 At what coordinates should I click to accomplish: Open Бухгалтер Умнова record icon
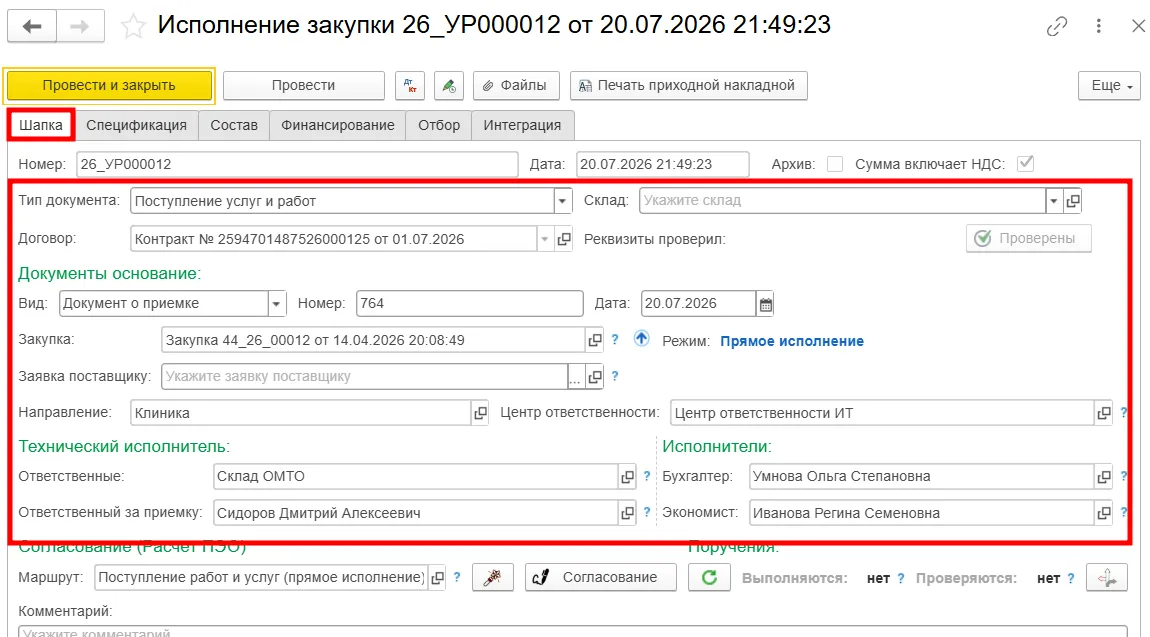point(1104,476)
